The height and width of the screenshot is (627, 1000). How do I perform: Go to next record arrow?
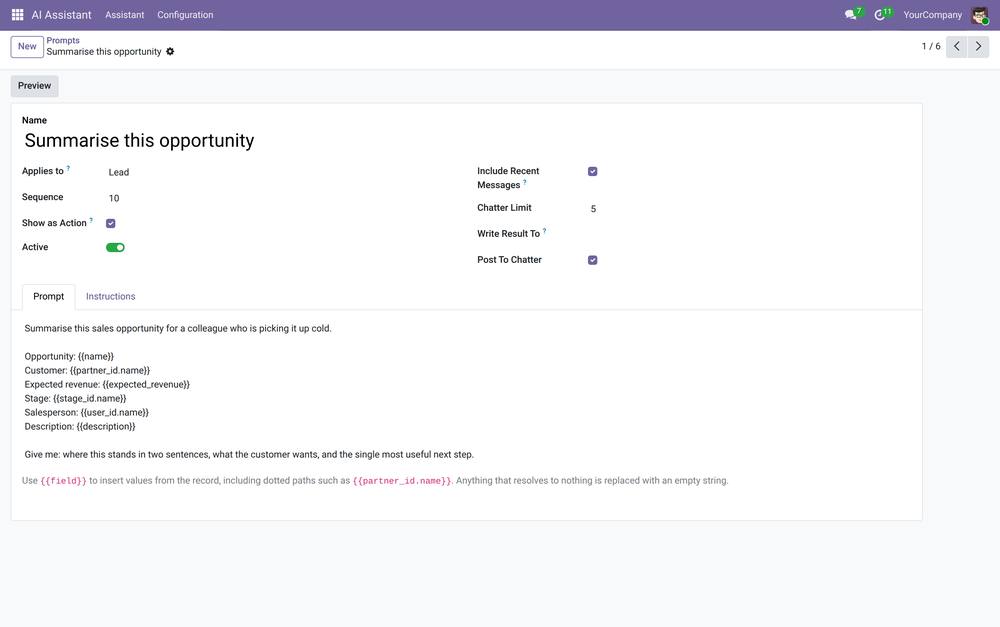pos(978,47)
